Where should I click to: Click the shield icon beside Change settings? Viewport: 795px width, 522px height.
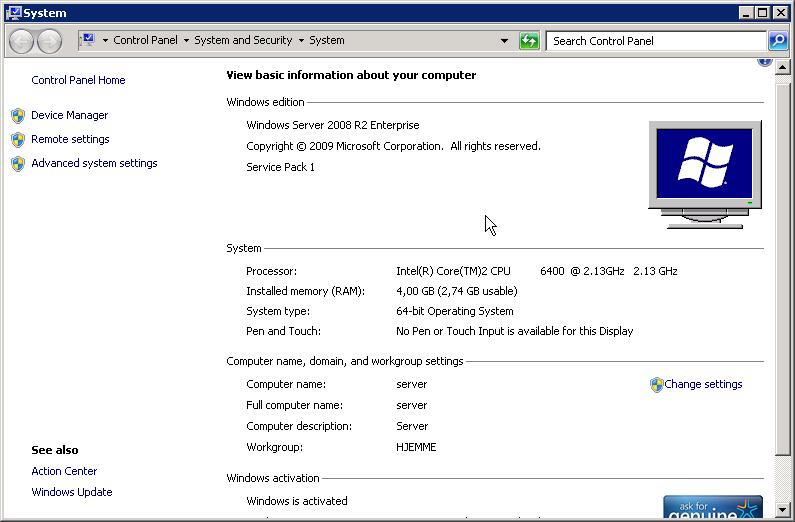coord(656,385)
